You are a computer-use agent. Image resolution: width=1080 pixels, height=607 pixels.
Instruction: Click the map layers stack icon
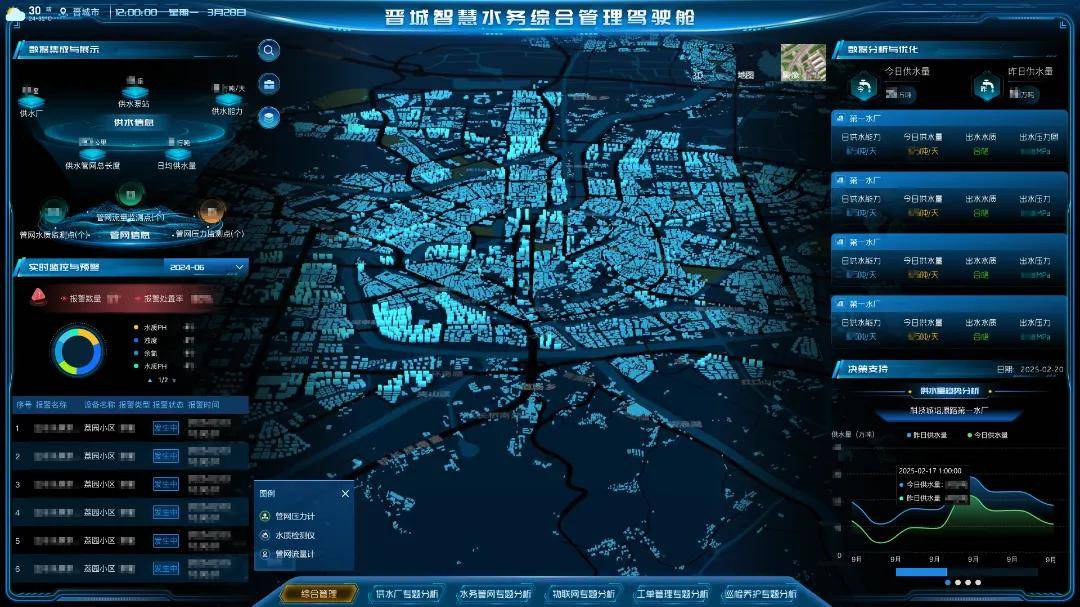(x=269, y=118)
